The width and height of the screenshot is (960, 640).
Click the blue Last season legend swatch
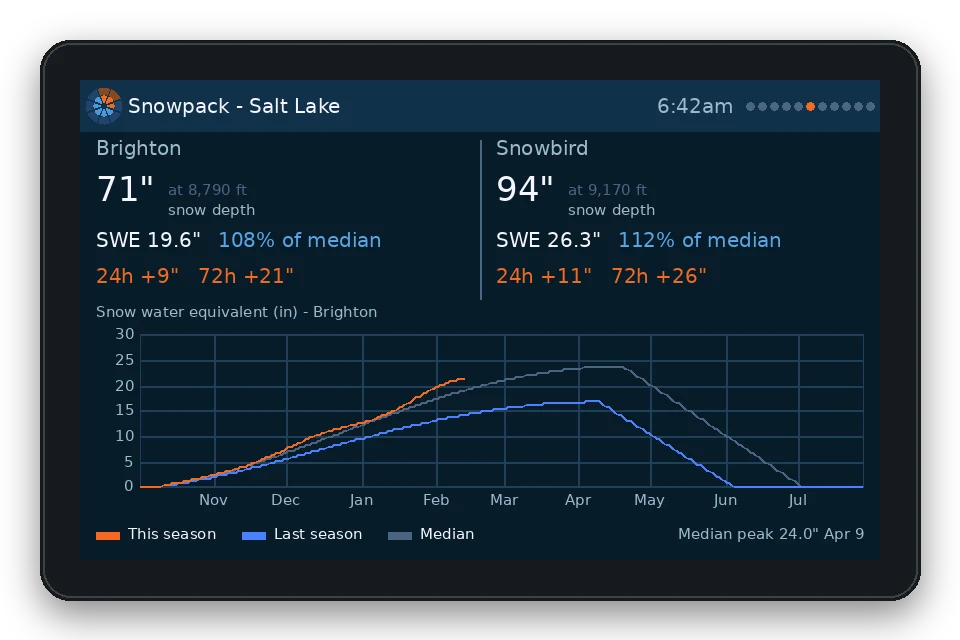[x=254, y=535]
